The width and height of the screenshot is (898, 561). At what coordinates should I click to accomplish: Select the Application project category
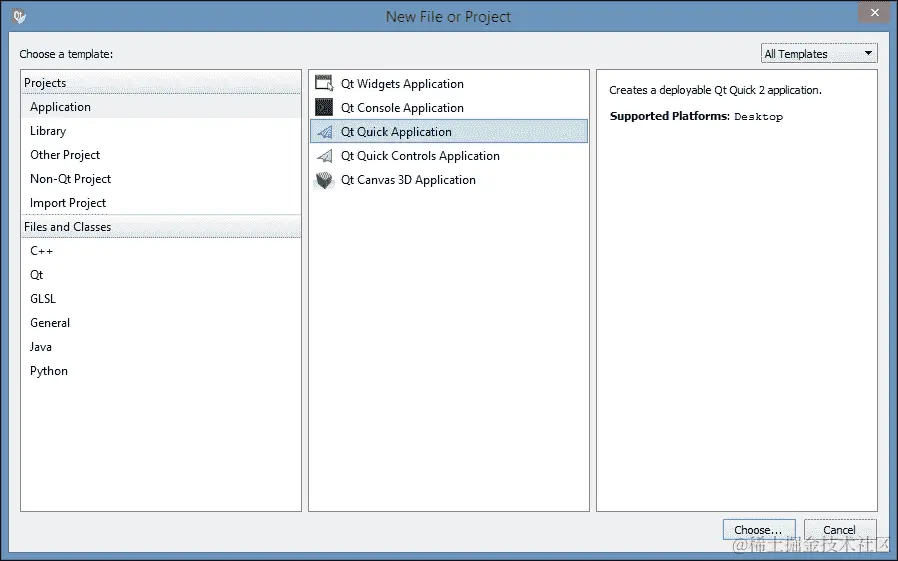click(x=161, y=107)
